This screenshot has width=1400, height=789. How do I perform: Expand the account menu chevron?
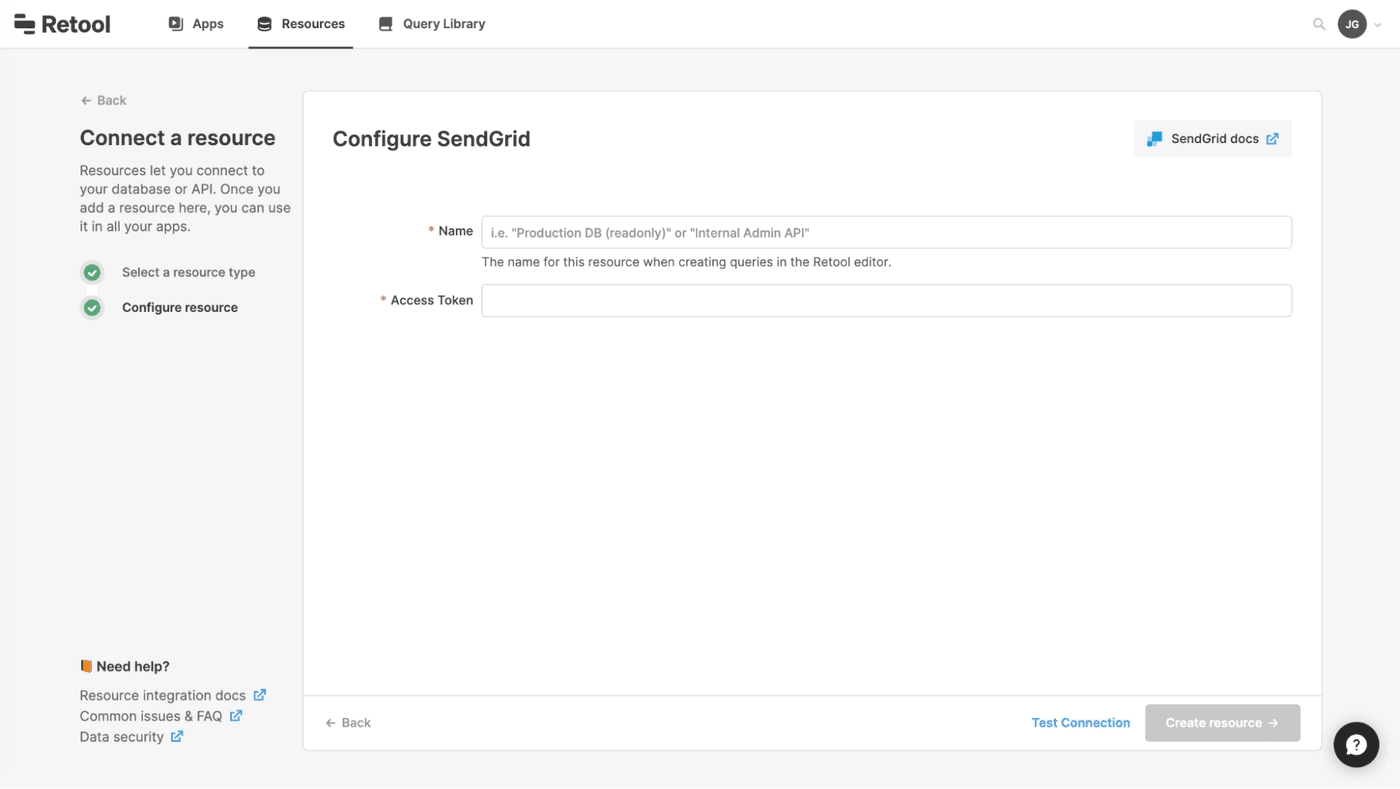[x=1378, y=25]
